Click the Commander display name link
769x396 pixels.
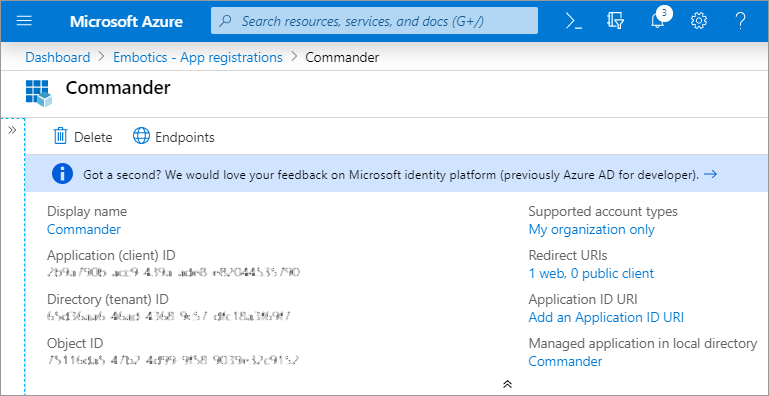[x=84, y=229]
